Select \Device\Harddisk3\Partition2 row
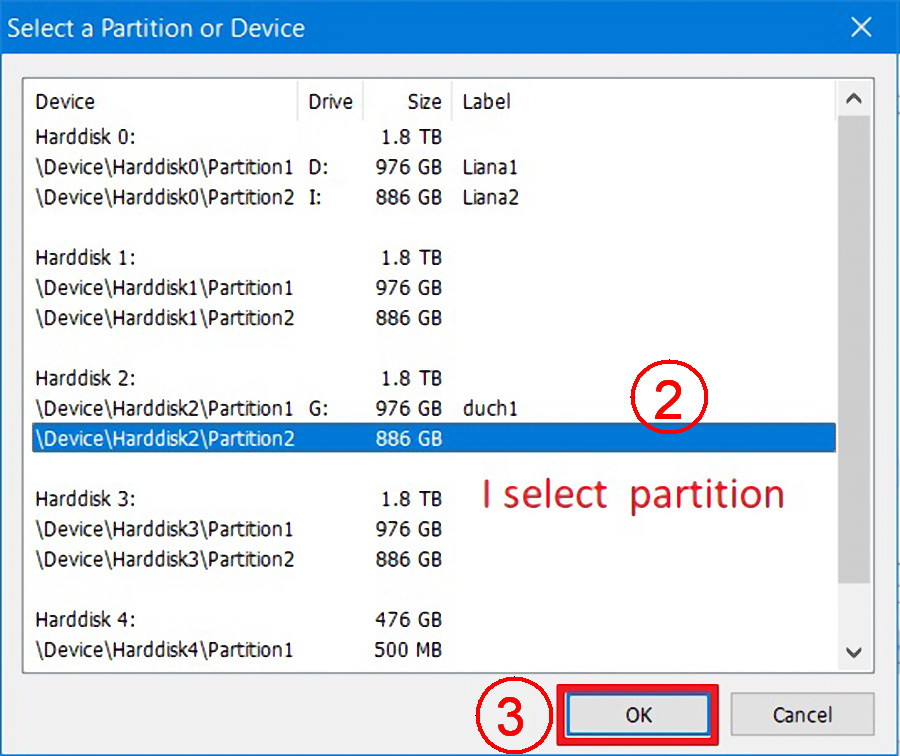This screenshot has height=756, width=900. click(433, 559)
